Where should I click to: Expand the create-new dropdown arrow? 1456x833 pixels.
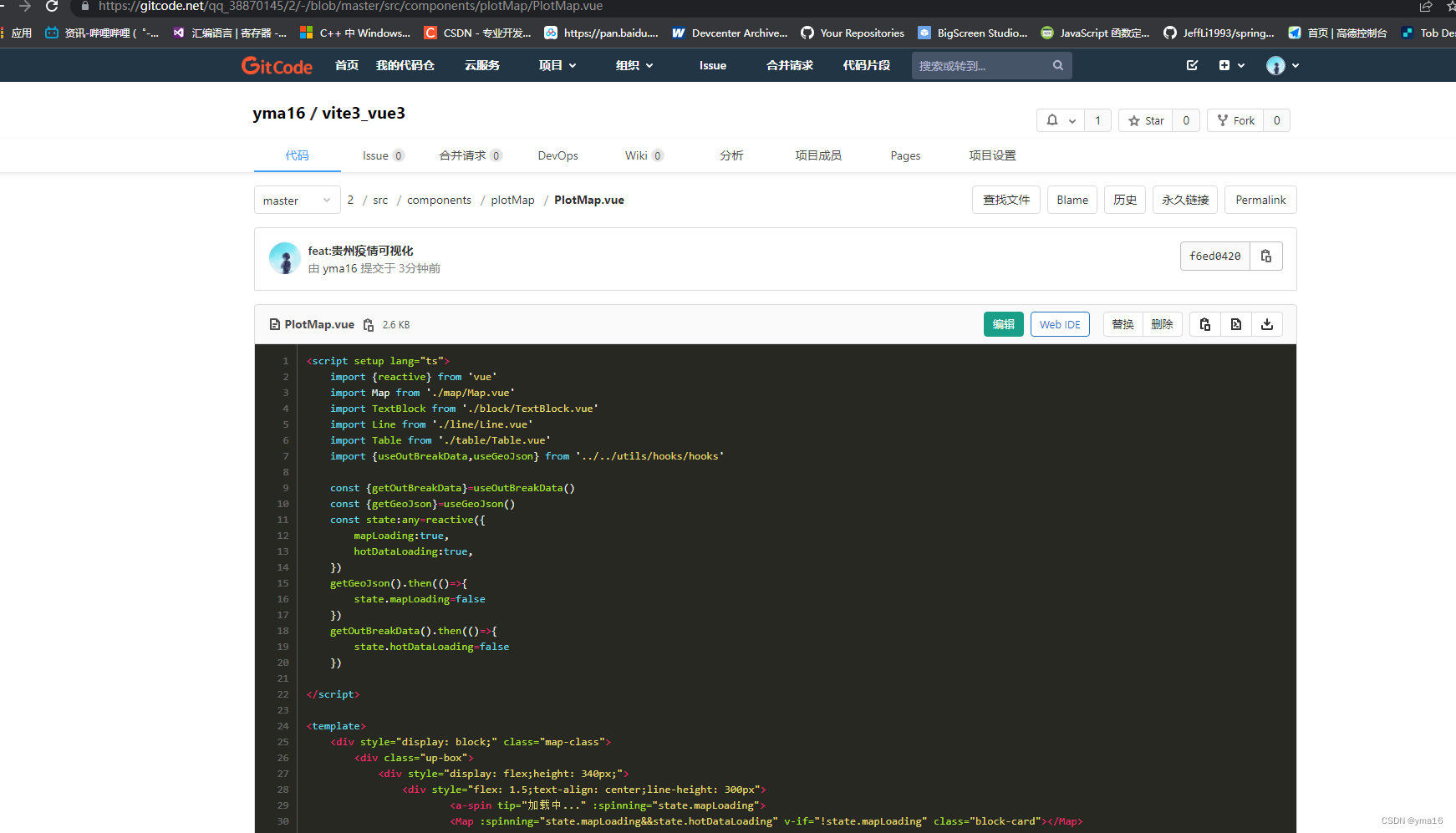tap(1241, 65)
